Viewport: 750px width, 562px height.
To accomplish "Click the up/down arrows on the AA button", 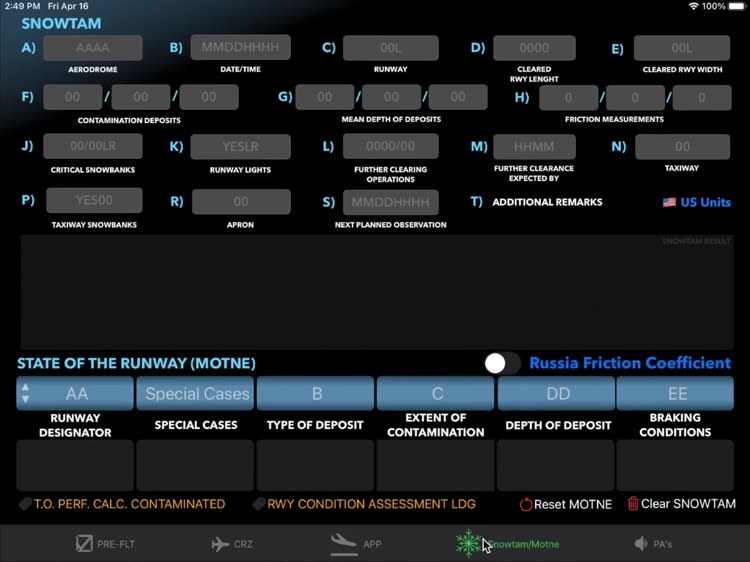I will click(26, 393).
